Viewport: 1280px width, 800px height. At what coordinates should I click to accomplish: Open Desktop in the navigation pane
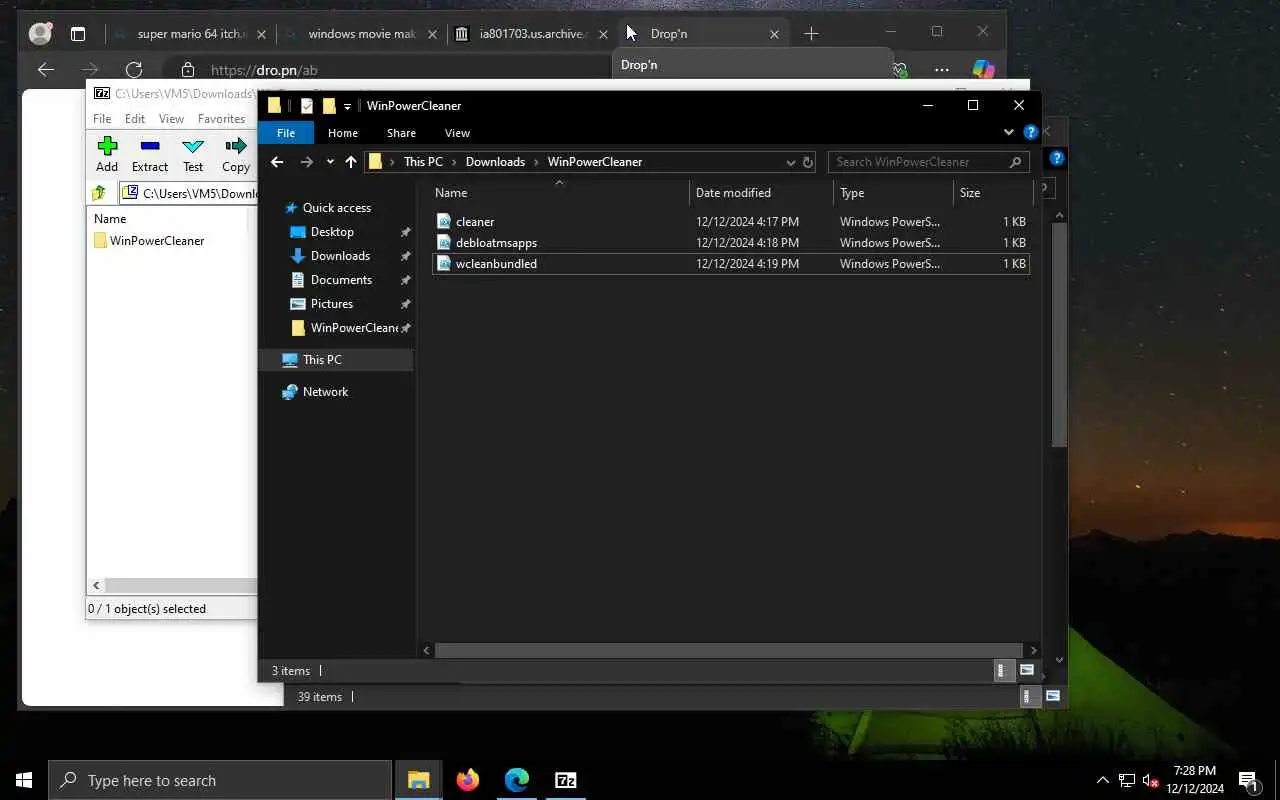click(332, 232)
